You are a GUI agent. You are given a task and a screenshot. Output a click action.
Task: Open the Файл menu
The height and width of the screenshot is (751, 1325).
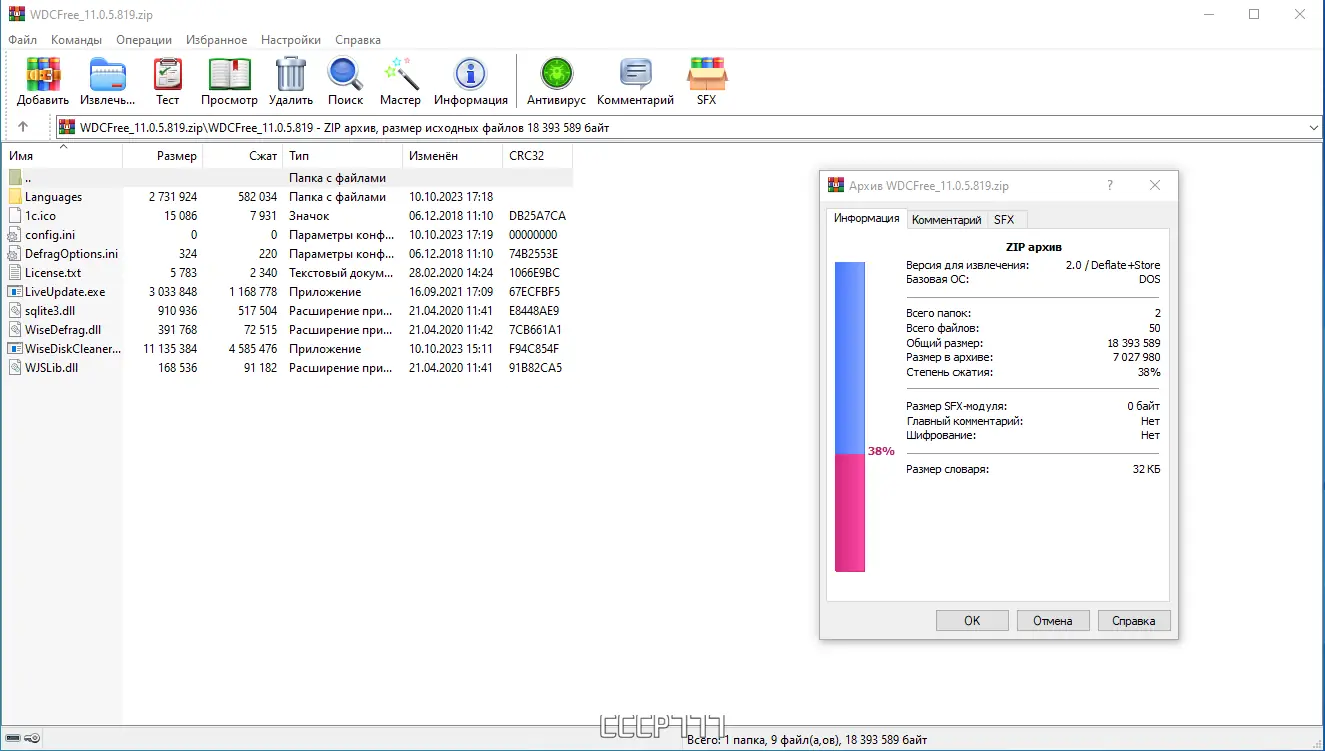pos(22,40)
